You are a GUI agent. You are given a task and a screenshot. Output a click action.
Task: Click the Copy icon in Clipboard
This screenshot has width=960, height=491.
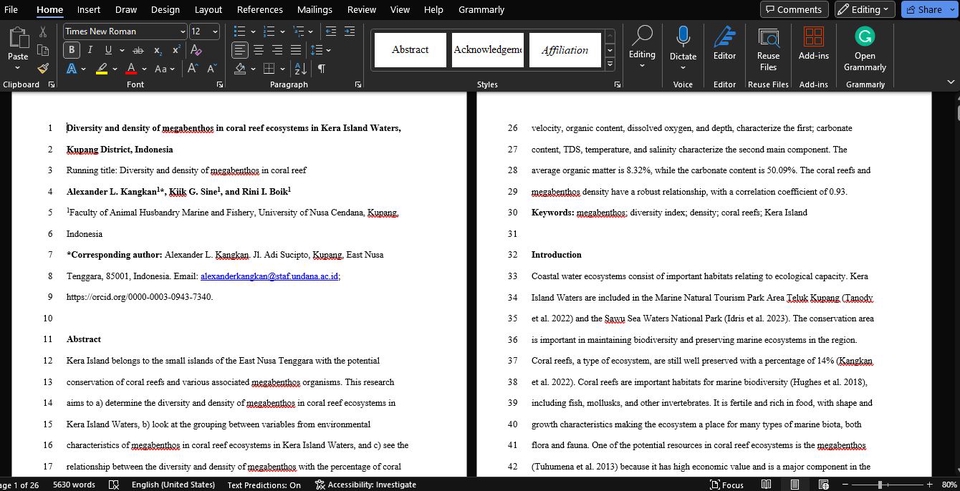click(x=43, y=50)
